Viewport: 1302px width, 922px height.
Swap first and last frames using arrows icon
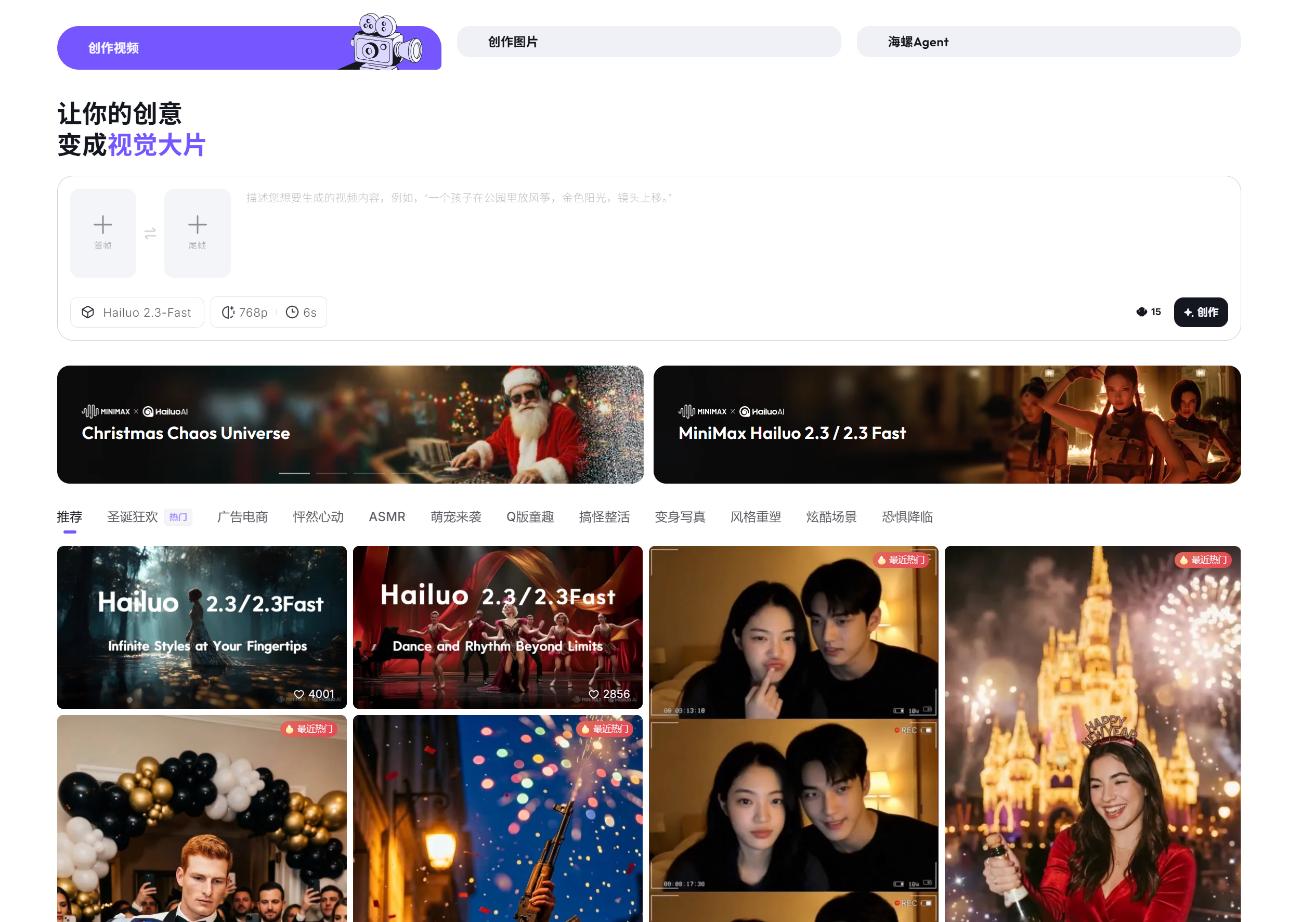pos(150,233)
